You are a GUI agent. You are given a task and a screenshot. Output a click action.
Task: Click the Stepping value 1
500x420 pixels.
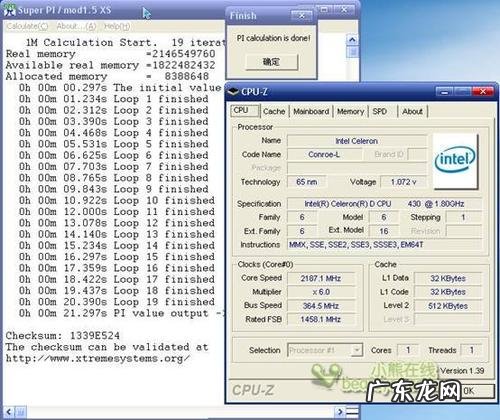click(x=463, y=217)
